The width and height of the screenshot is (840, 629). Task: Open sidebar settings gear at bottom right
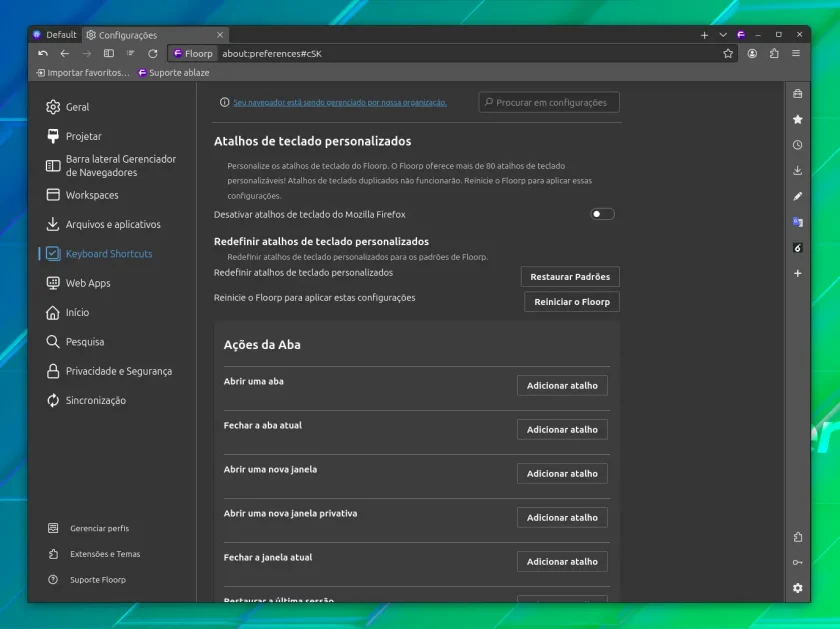click(797, 588)
